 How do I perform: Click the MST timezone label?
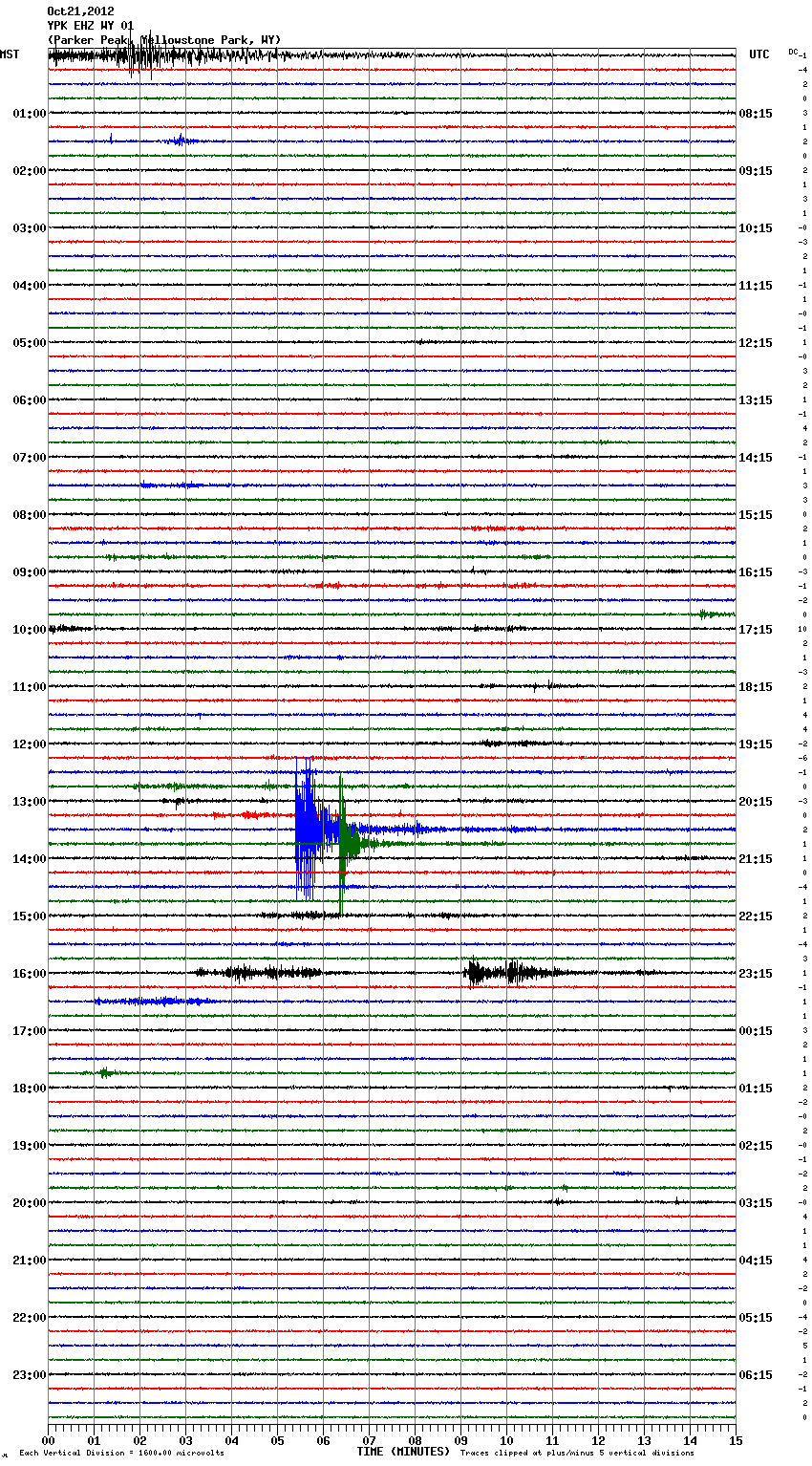coord(10,54)
